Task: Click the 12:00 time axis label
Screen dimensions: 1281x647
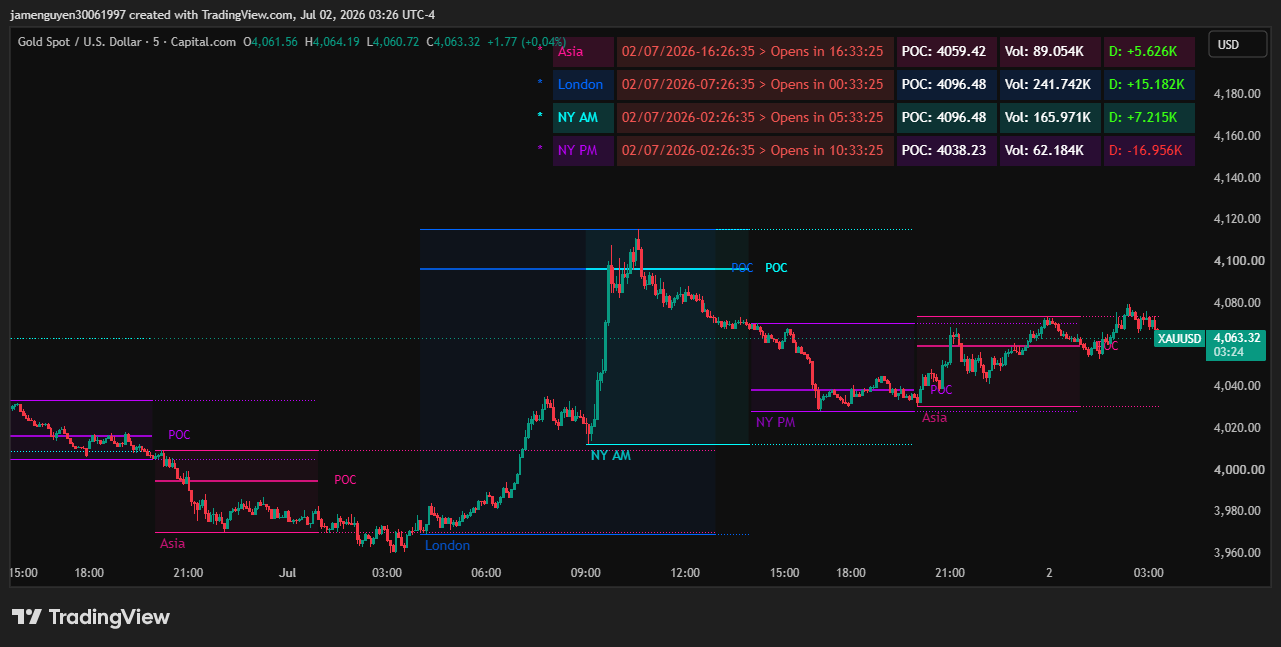Action: click(685, 573)
